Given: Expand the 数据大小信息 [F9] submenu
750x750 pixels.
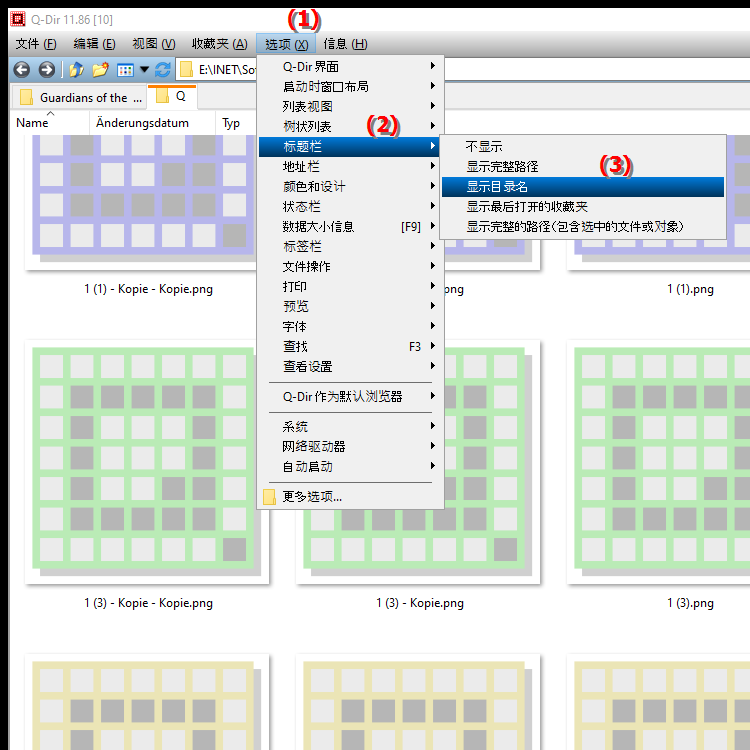Looking at the screenshot, I should [x=351, y=226].
